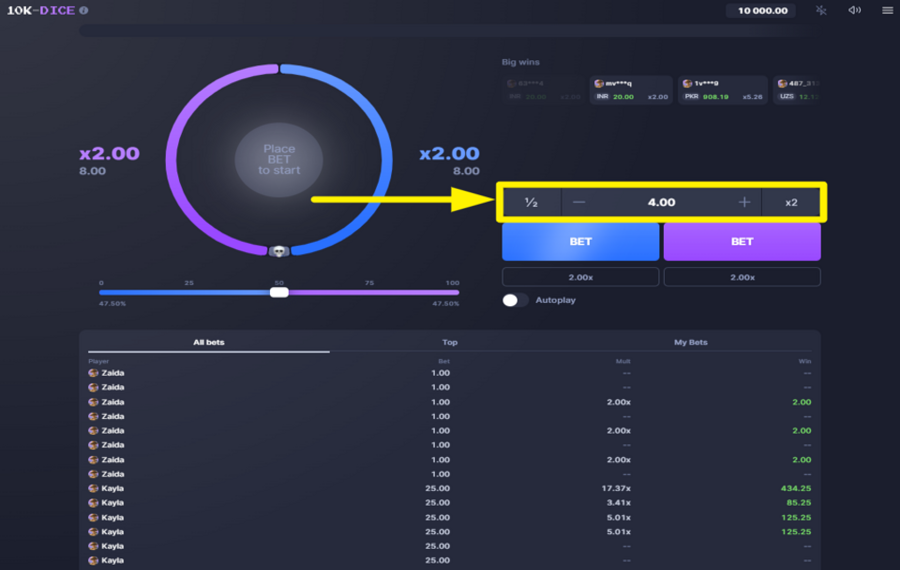Place a bet with the blue BET button
The width and height of the screenshot is (900, 570).
pyautogui.click(x=580, y=242)
